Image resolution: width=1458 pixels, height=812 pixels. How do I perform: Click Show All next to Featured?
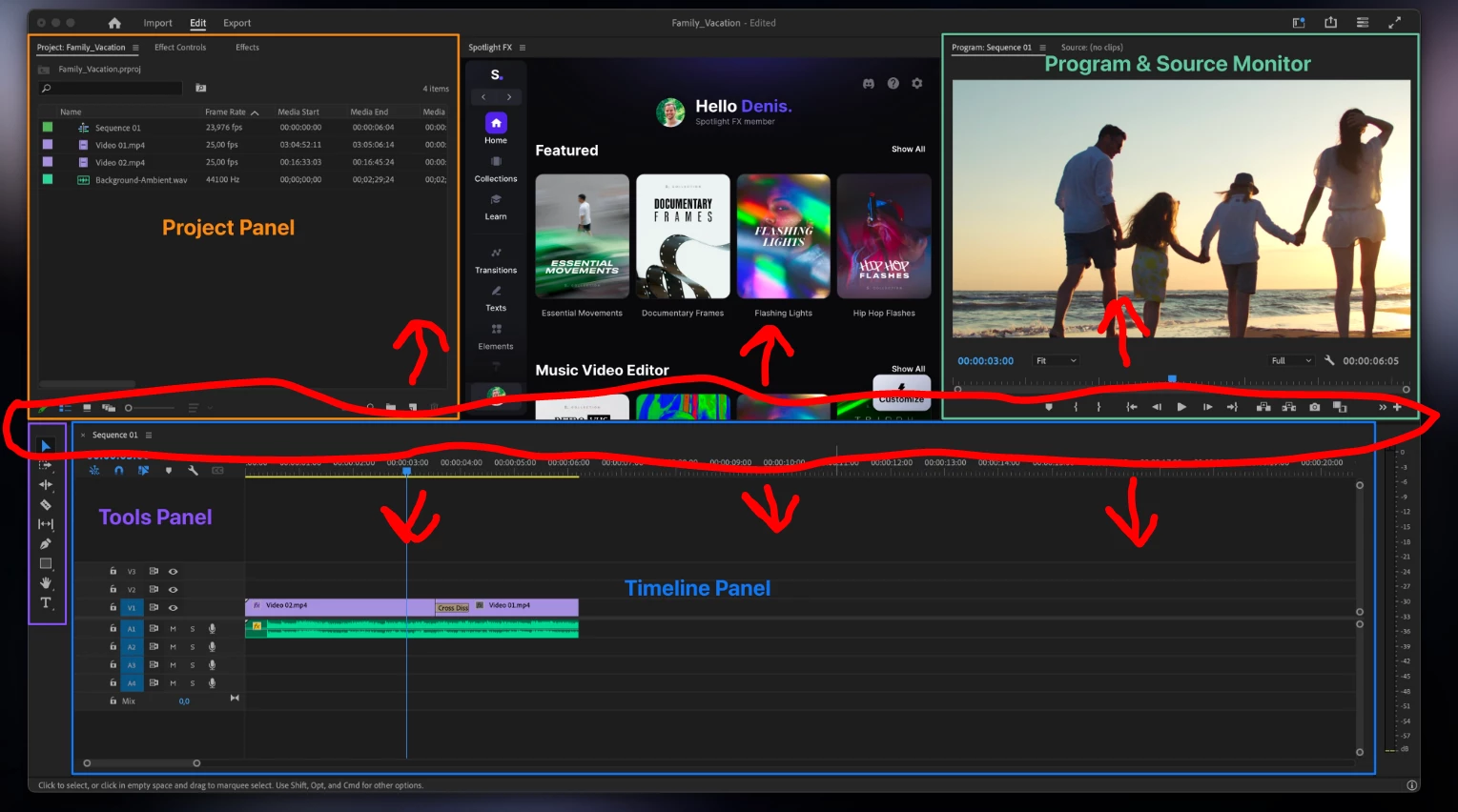(x=908, y=149)
